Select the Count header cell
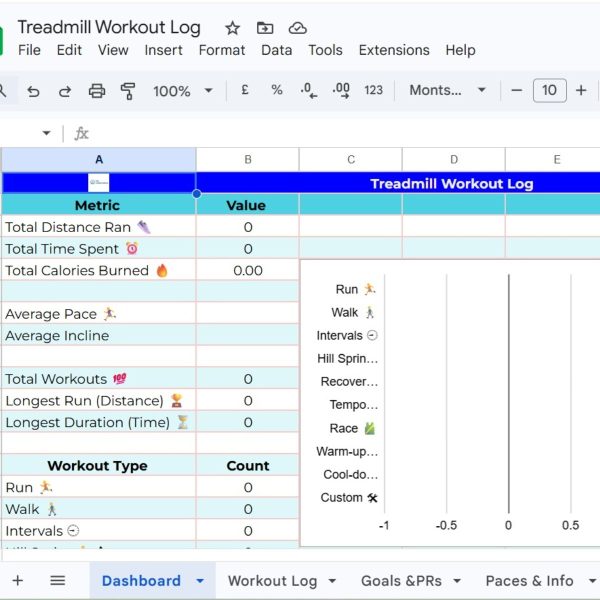 tap(248, 466)
